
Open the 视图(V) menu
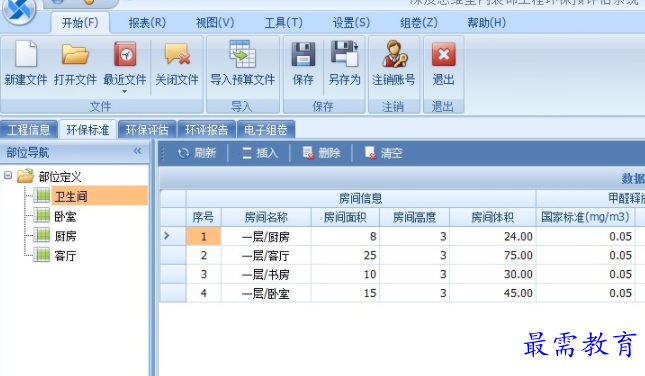point(215,23)
